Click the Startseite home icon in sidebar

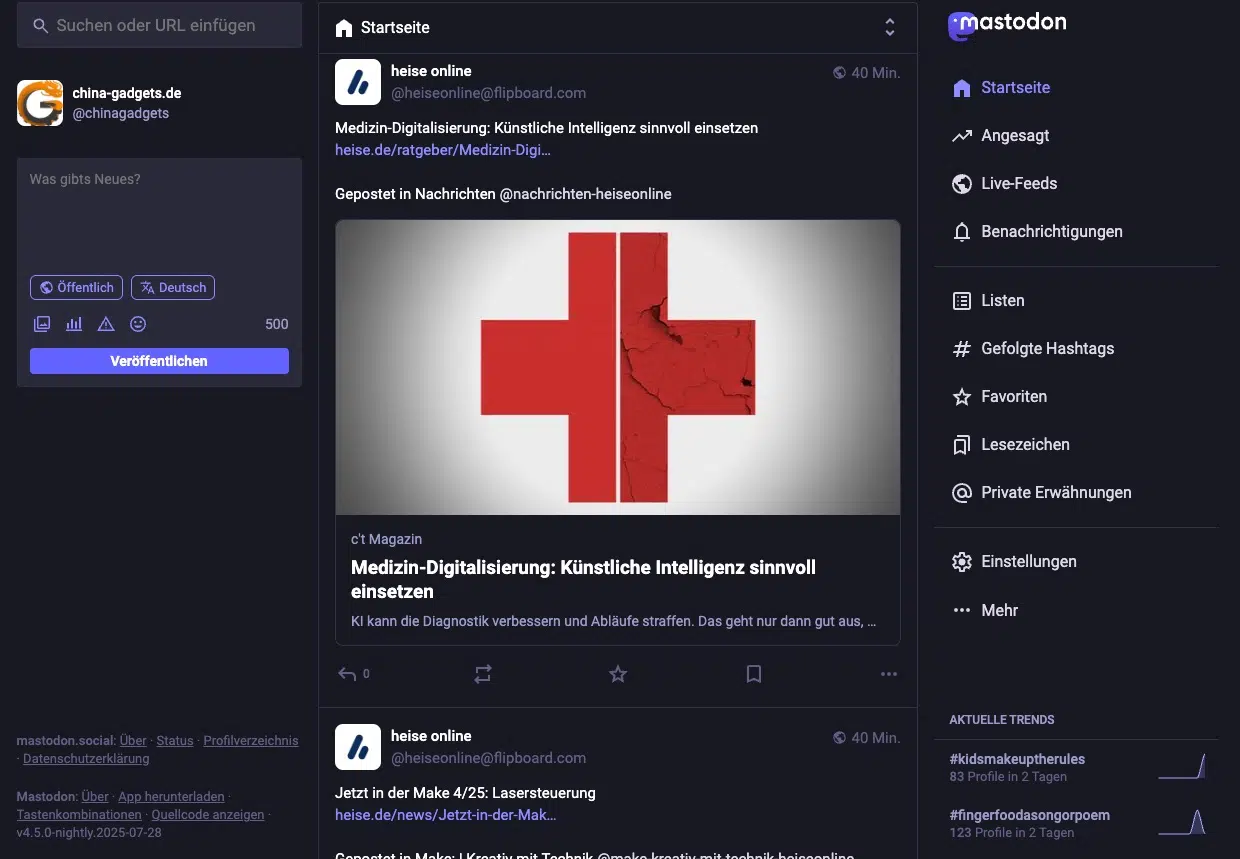[962, 88]
